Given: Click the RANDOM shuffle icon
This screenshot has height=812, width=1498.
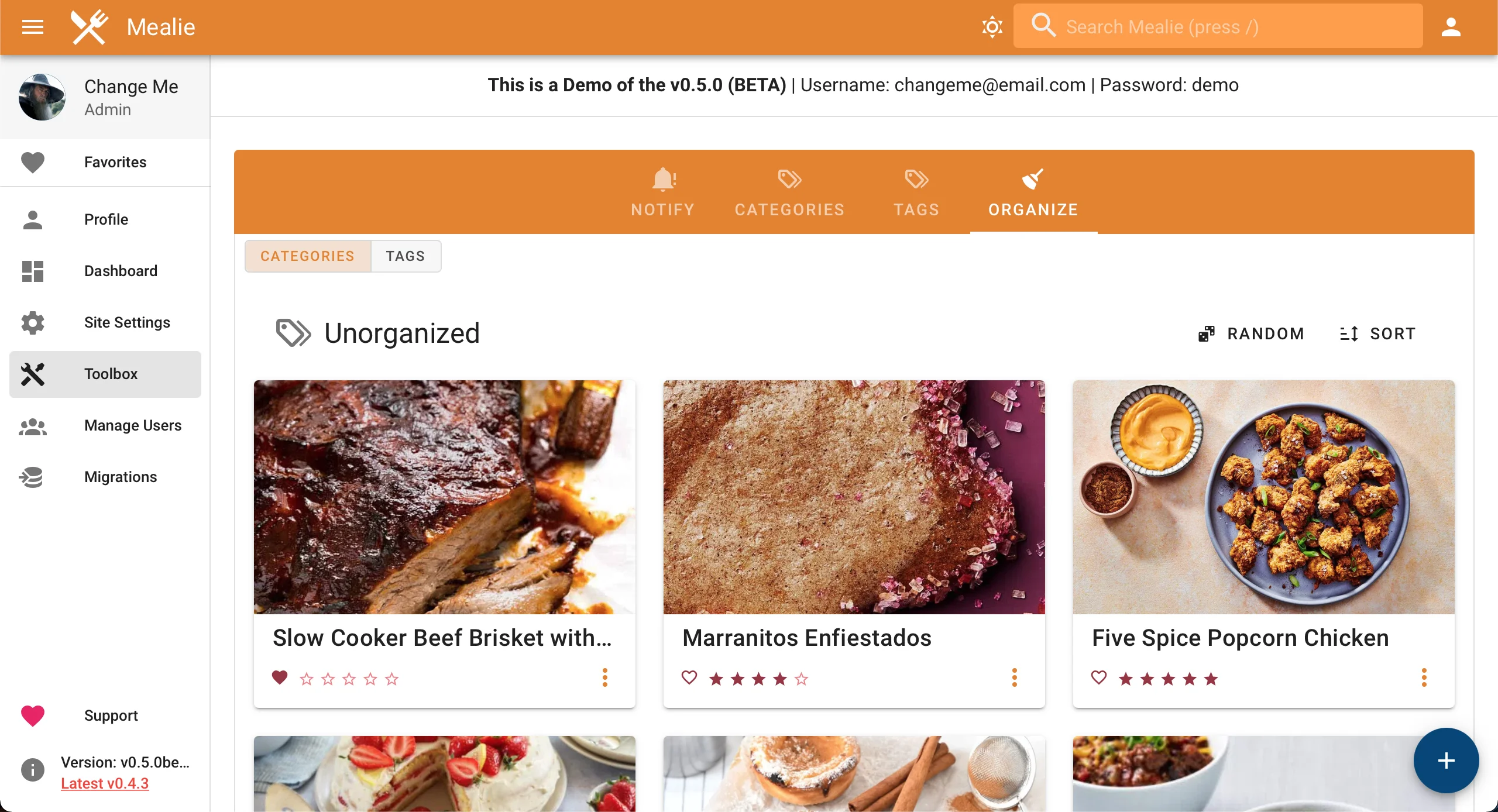Looking at the screenshot, I should pos(1206,333).
